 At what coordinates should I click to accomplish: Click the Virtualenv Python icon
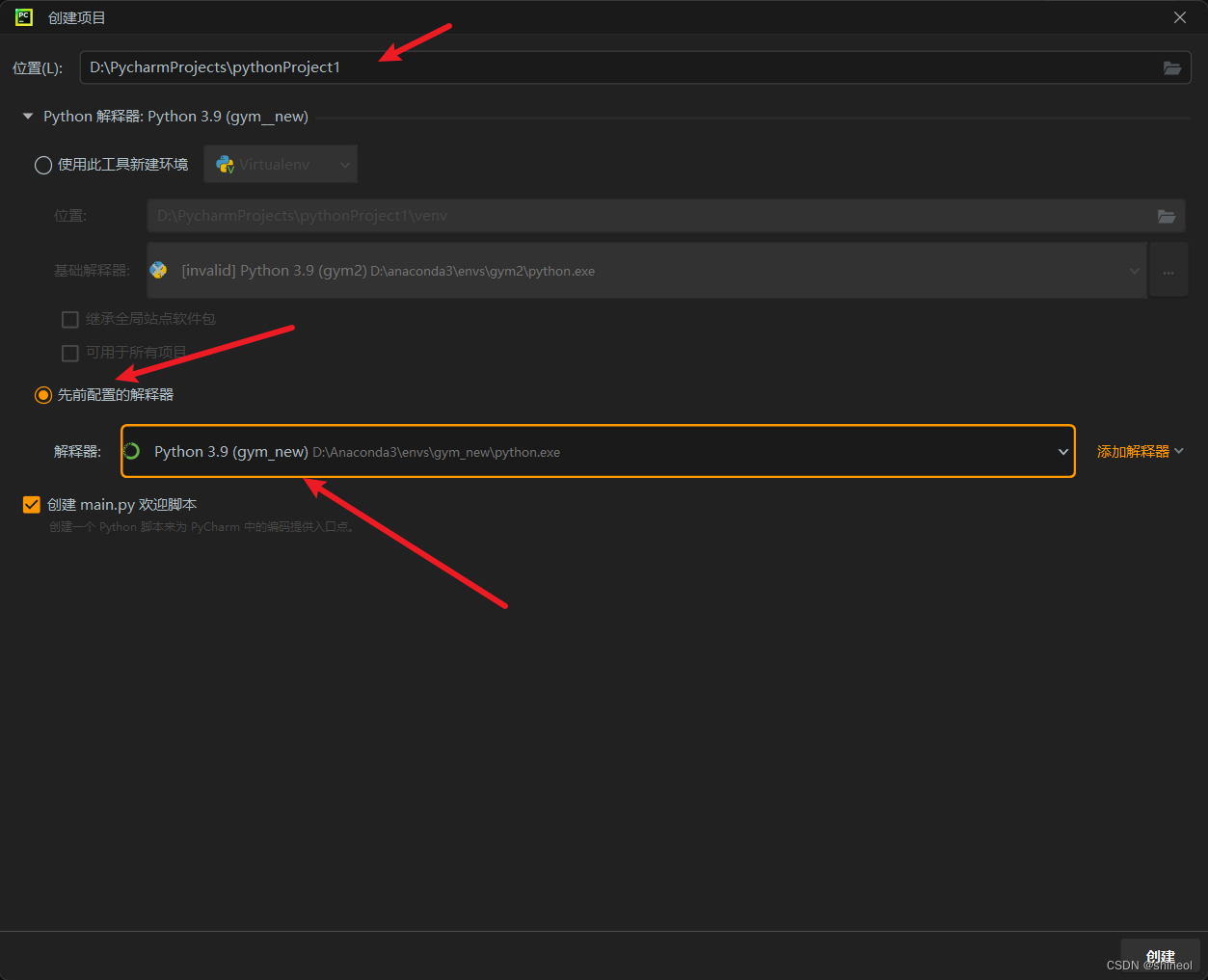225,165
